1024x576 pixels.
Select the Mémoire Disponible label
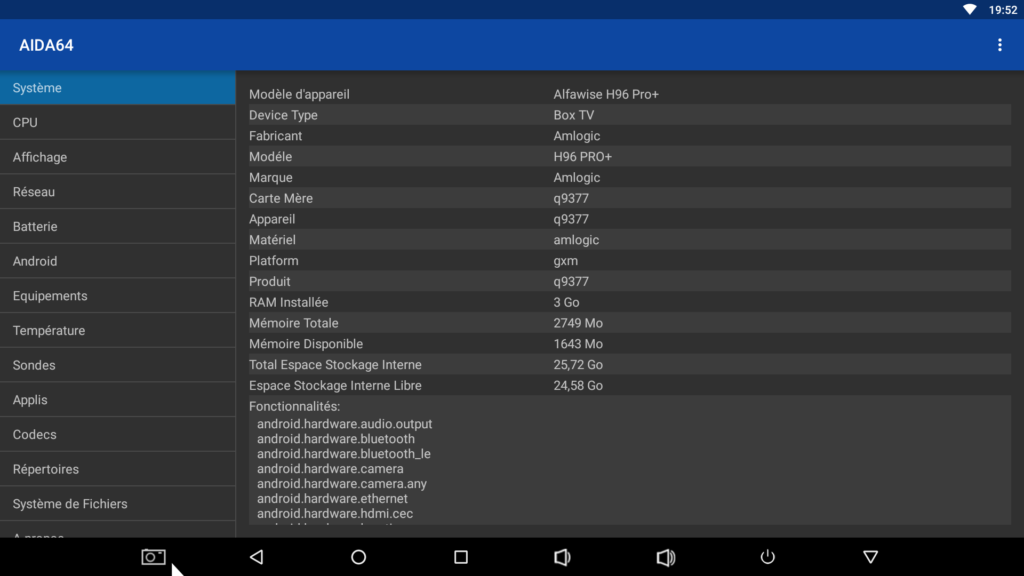pyautogui.click(x=306, y=344)
